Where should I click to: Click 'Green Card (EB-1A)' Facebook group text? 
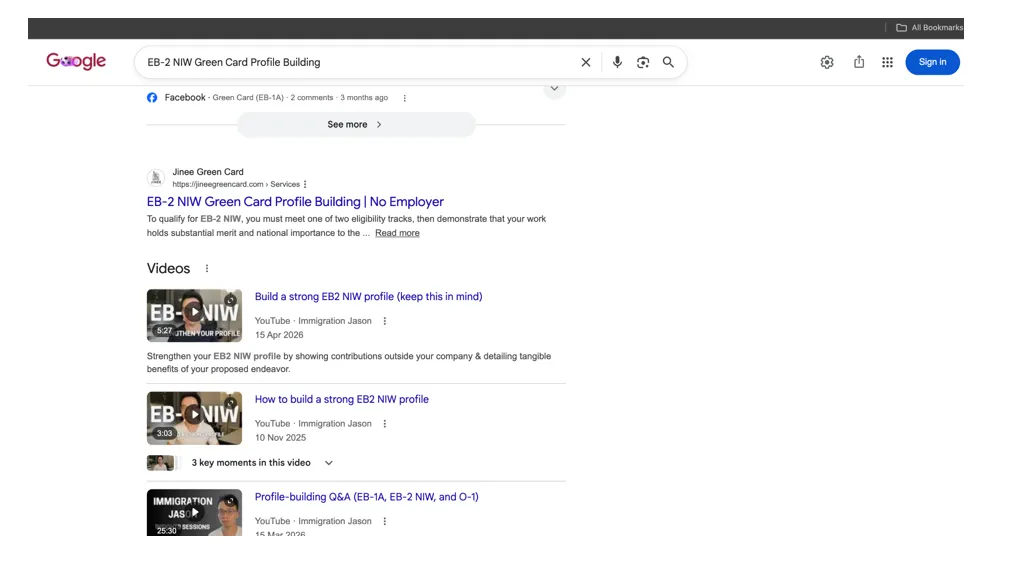coord(248,98)
